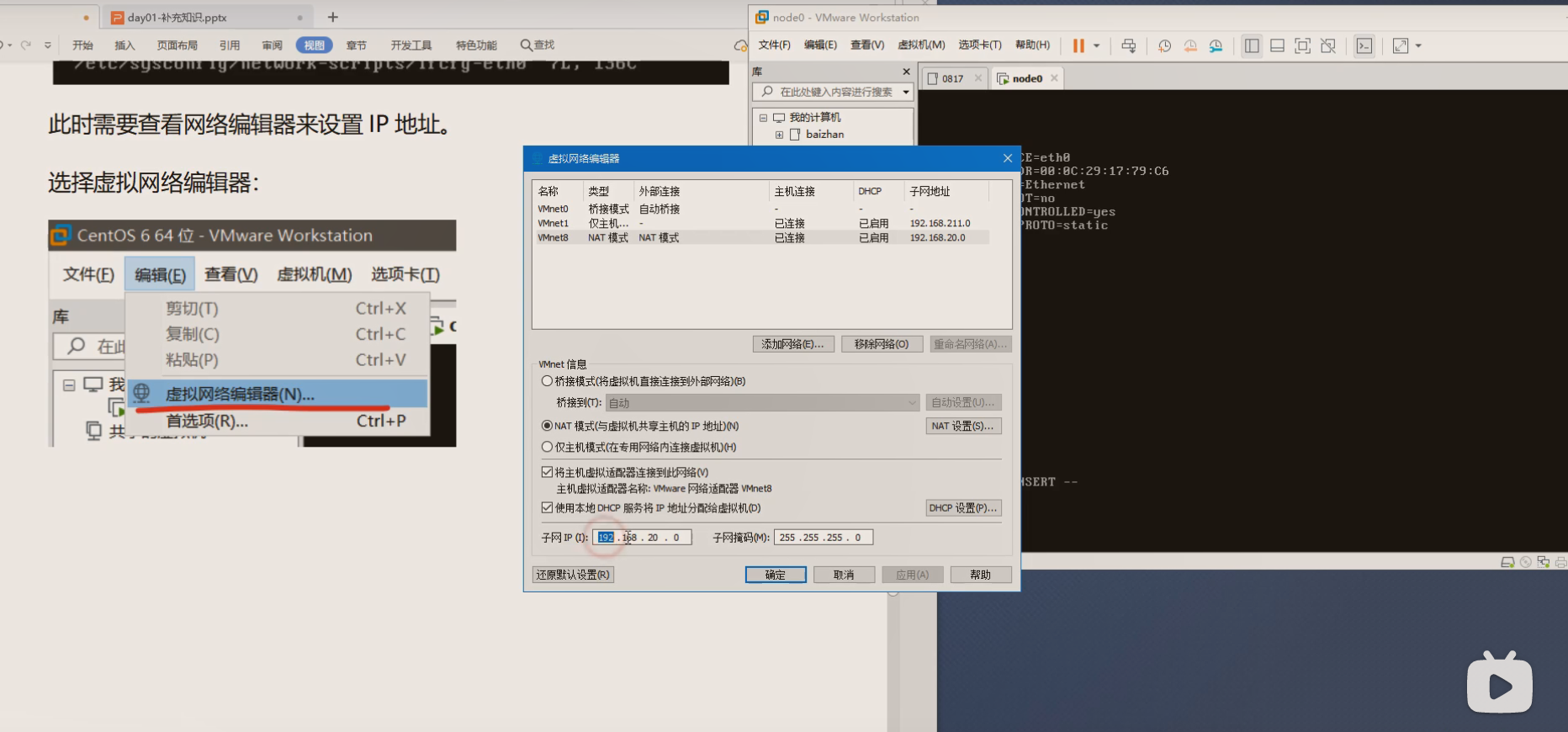Select the VMnet1 row in network list
The width and height of the screenshot is (1568, 732).
(762, 223)
